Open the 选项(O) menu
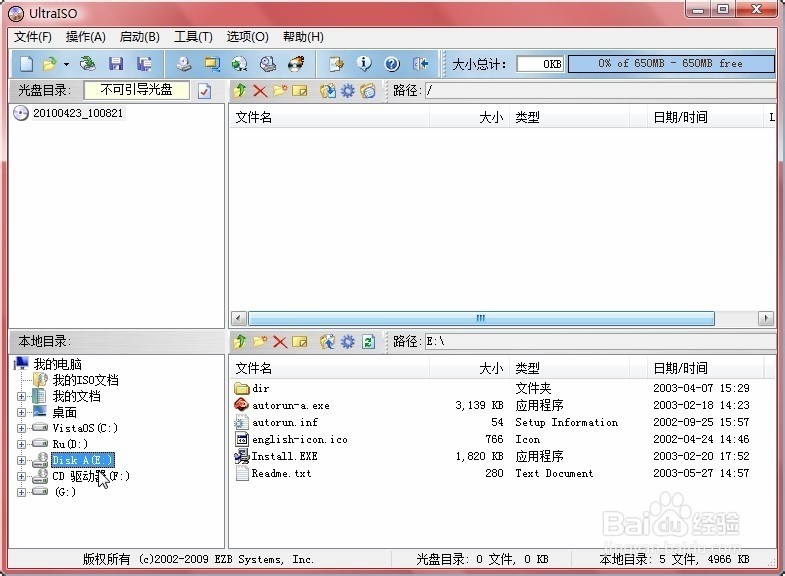Viewport: 785px width, 576px height. click(x=247, y=37)
